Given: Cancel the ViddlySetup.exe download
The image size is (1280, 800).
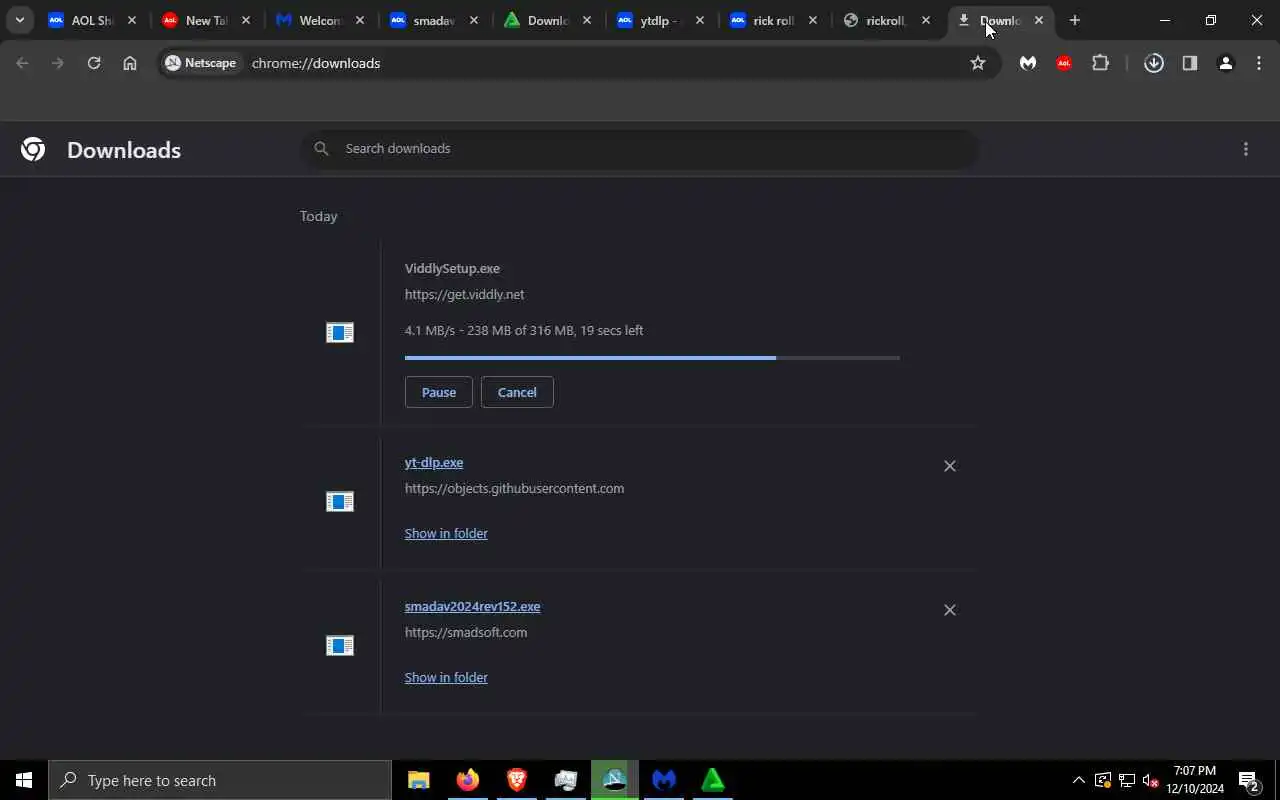Looking at the screenshot, I should click(517, 392).
